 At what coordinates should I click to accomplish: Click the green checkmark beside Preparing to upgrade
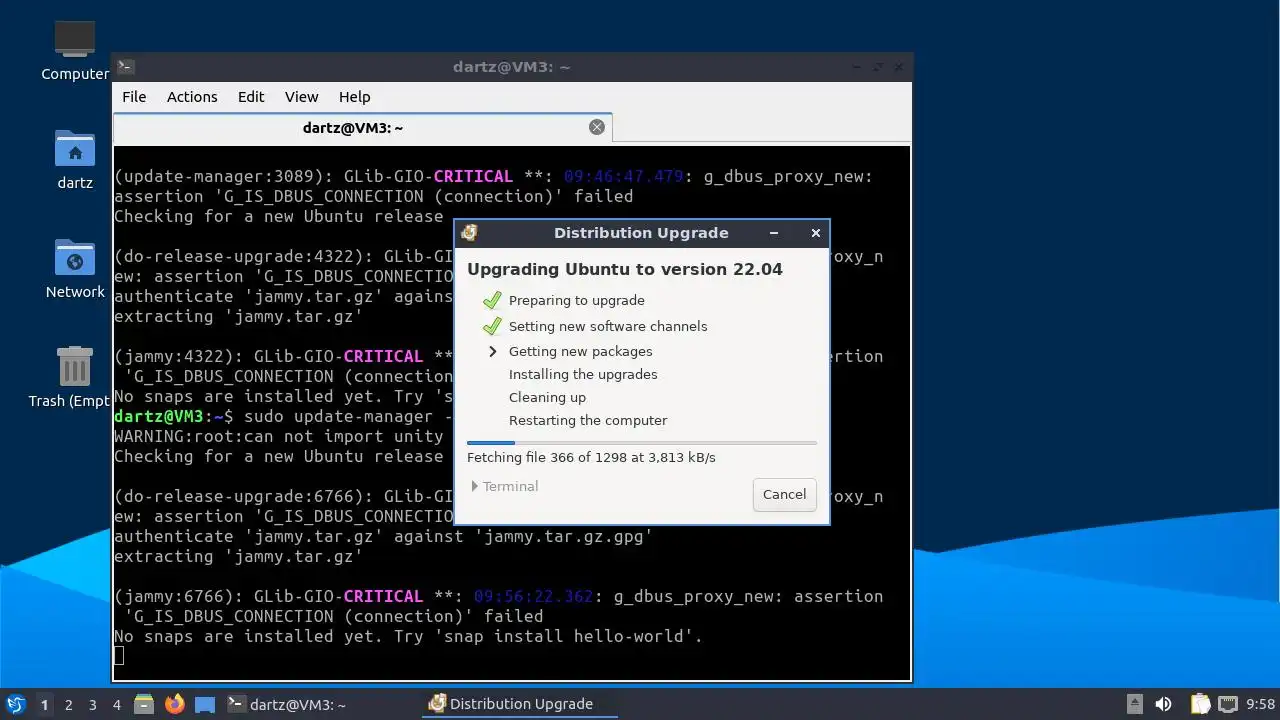(491, 300)
